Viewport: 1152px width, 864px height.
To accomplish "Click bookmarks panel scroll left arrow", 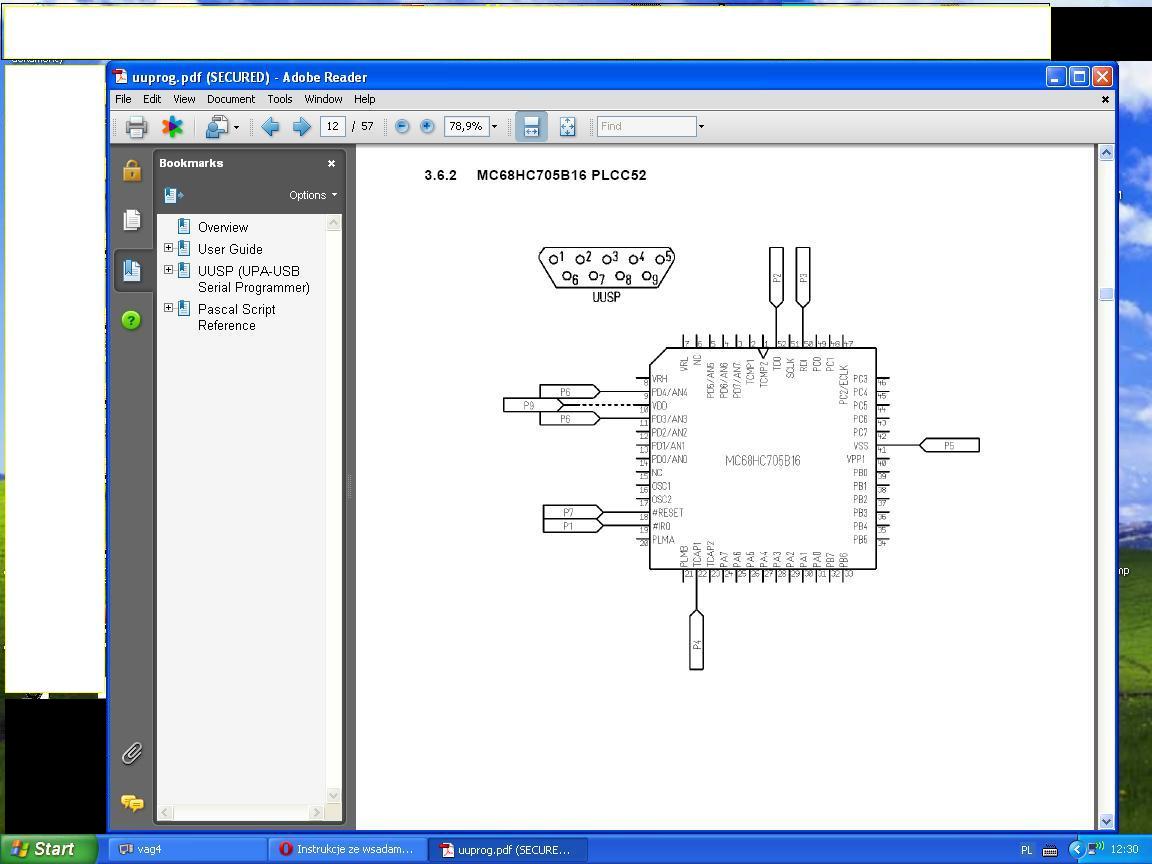I will click(x=165, y=813).
